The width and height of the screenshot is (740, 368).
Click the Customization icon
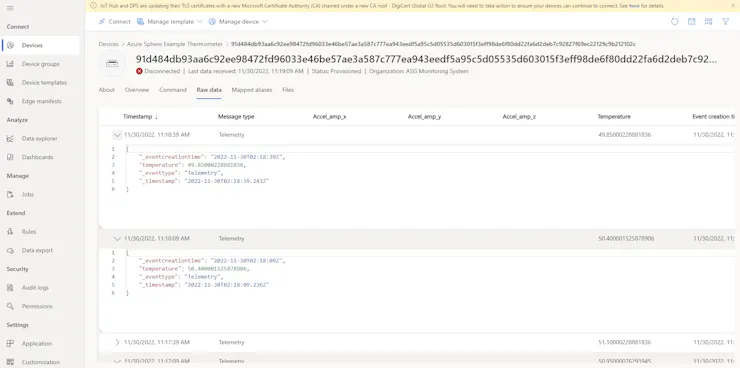point(10,362)
